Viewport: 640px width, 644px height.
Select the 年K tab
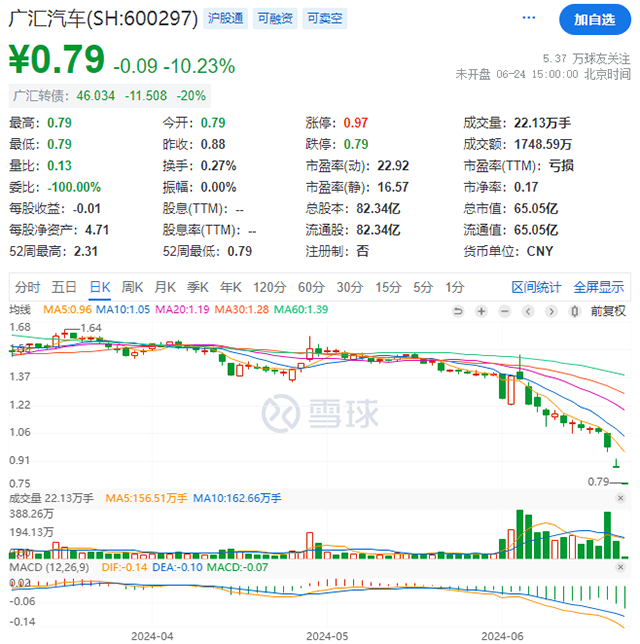(230, 287)
